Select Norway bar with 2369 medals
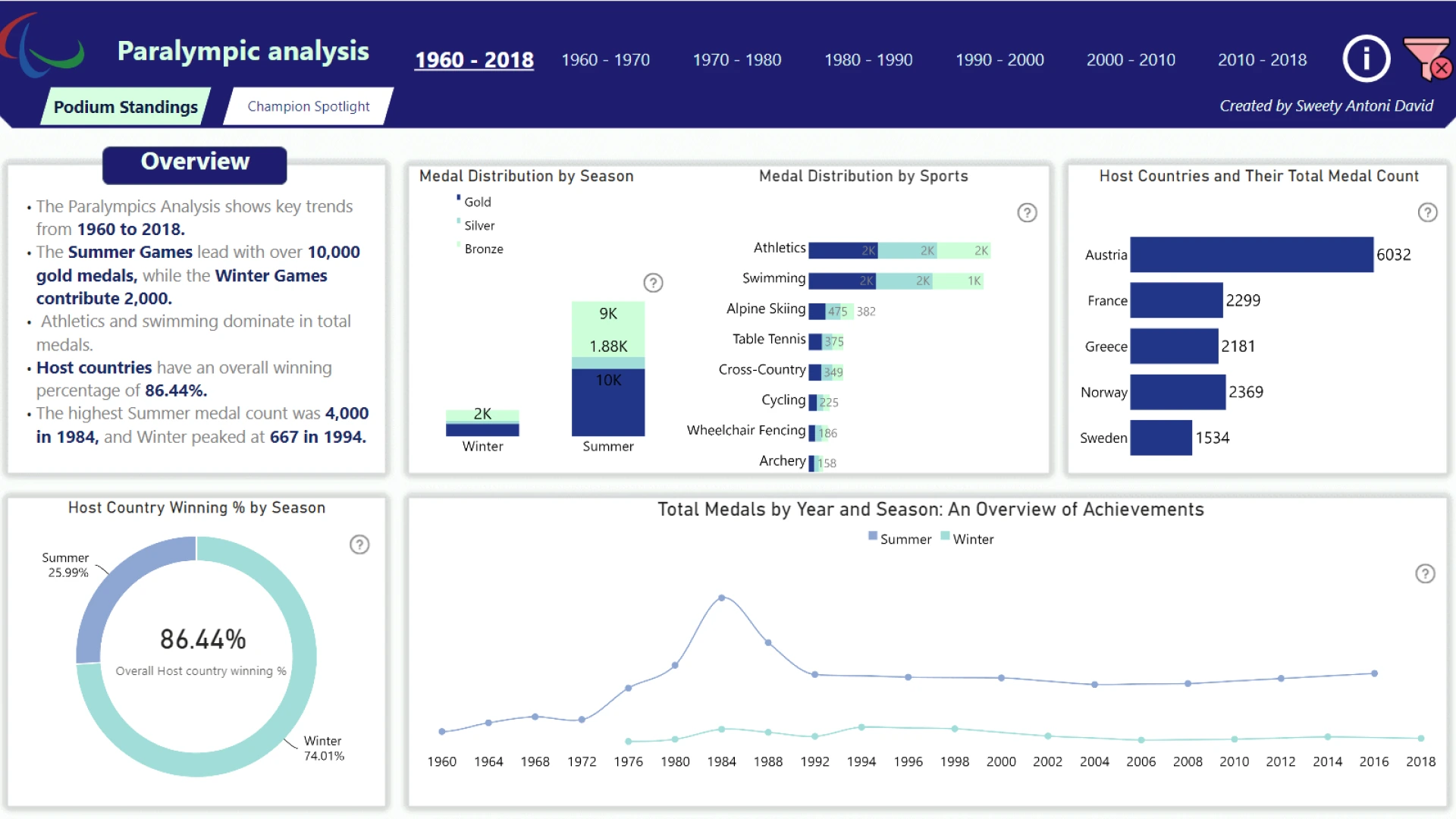Image resolution: width=1456 pixels, height=819 pixels. click(1178, 392)
